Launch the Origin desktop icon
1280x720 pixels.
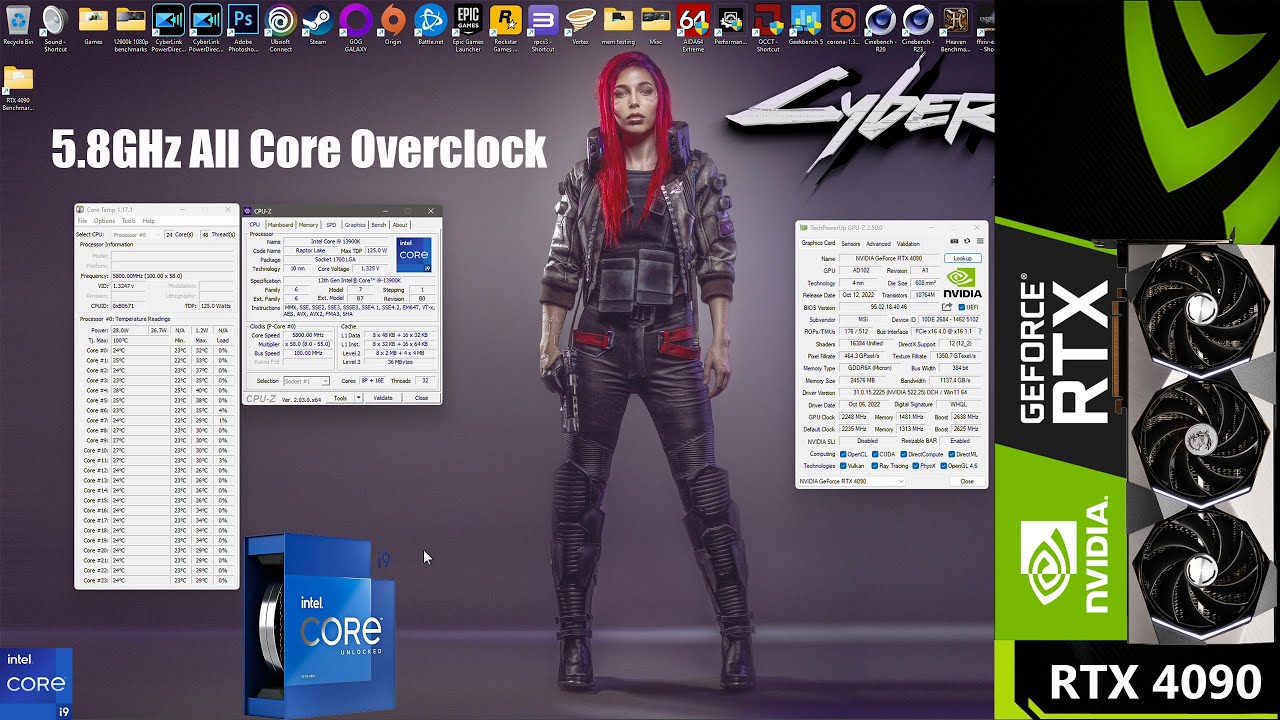[x=393, y=26]
